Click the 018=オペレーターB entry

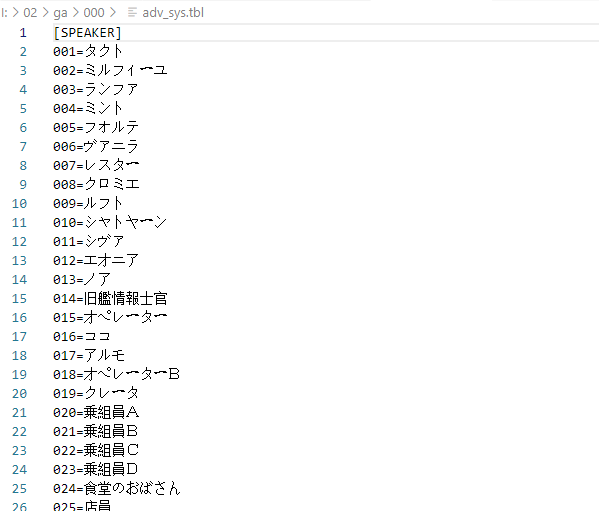click(x=116, y=375)
